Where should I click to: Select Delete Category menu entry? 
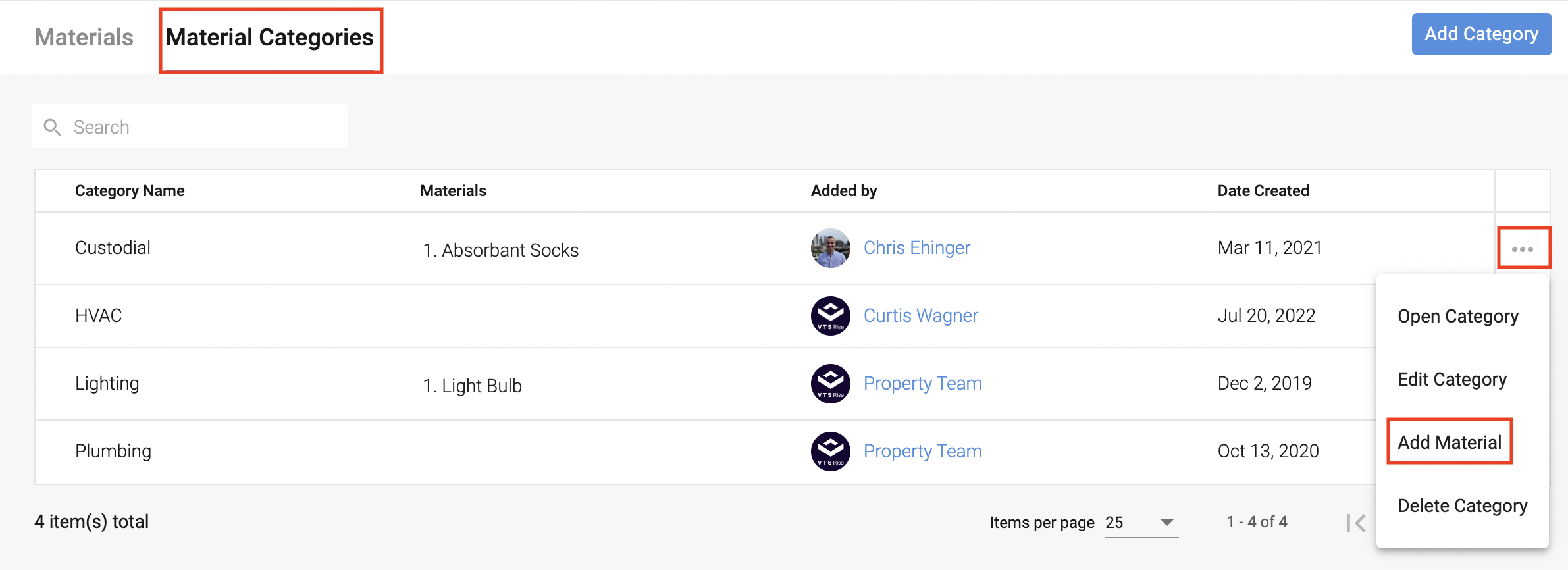tap(1462, 506)
